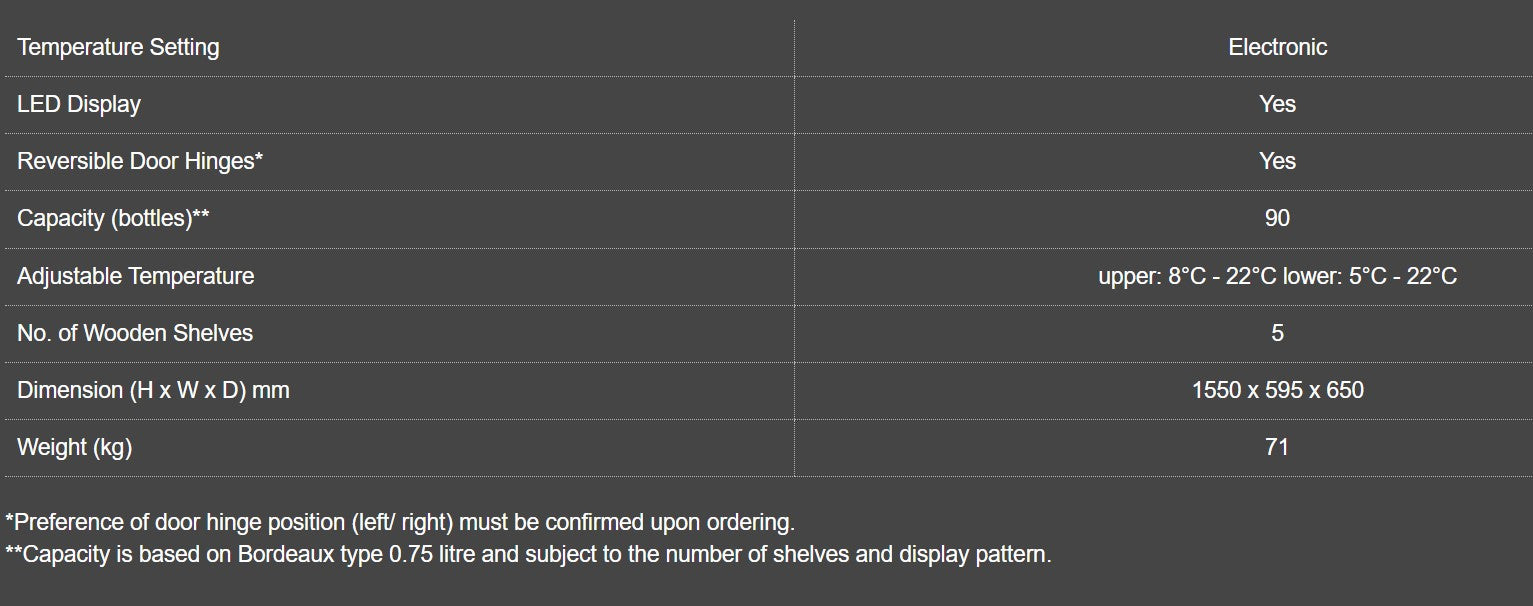Select the 1550 x 595 x 650 dimension value
Screen dimensions: 1533x606
1277,390
